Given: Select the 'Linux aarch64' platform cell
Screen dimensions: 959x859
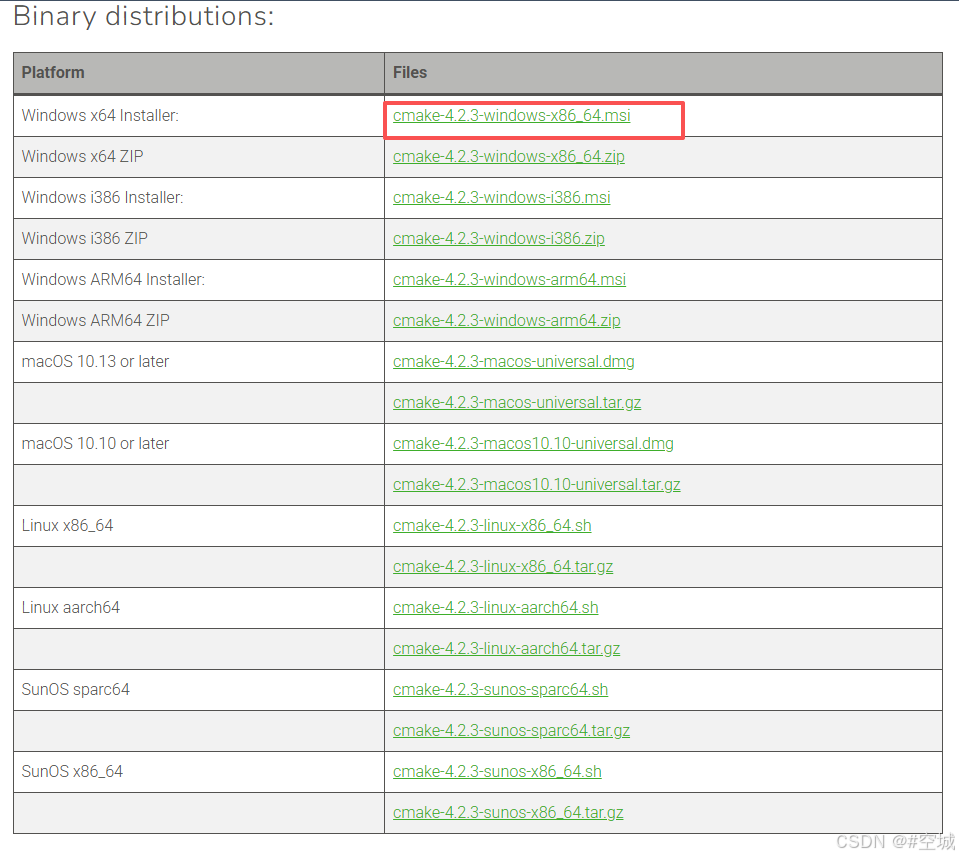Looking at the screenshot, I should click(199, 608).
